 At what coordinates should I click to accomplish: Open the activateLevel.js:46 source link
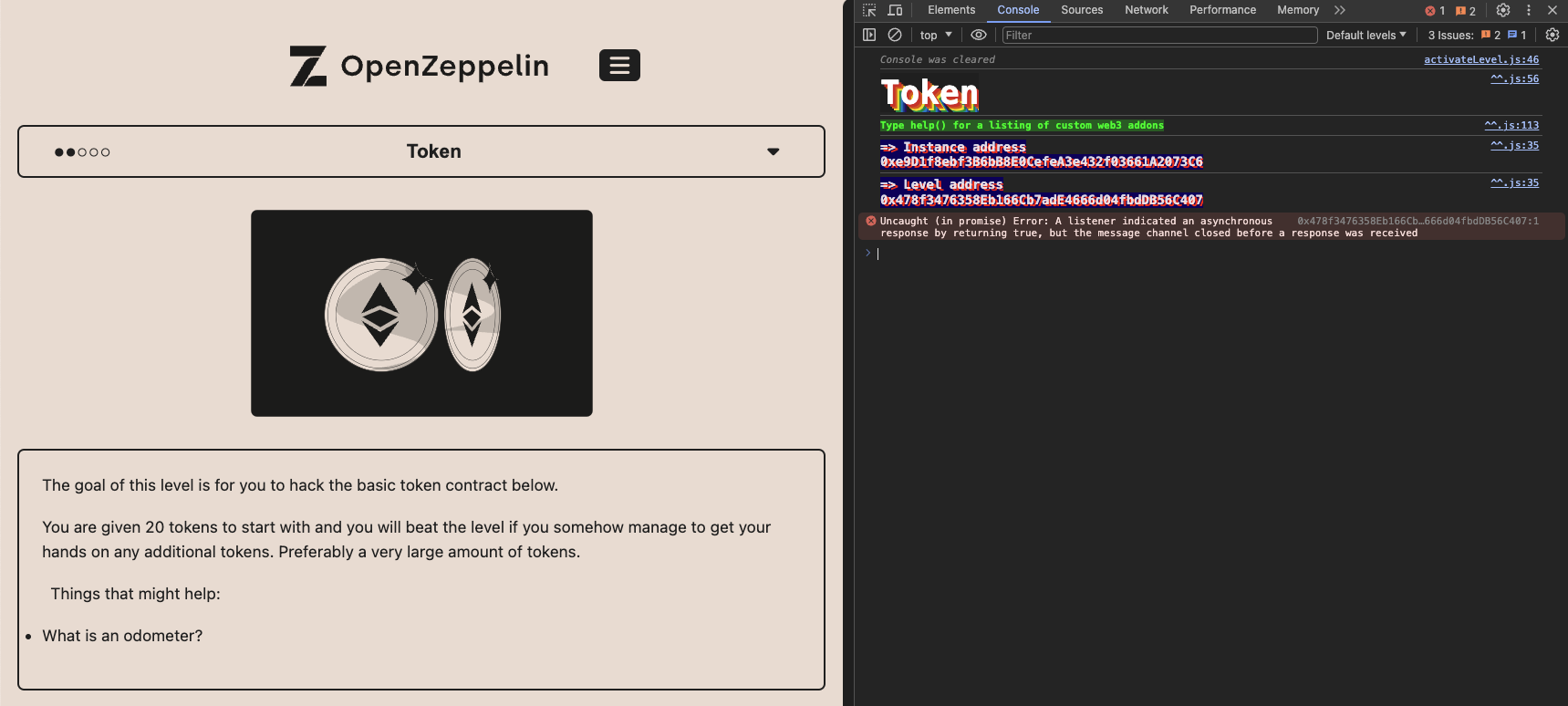1481,59
